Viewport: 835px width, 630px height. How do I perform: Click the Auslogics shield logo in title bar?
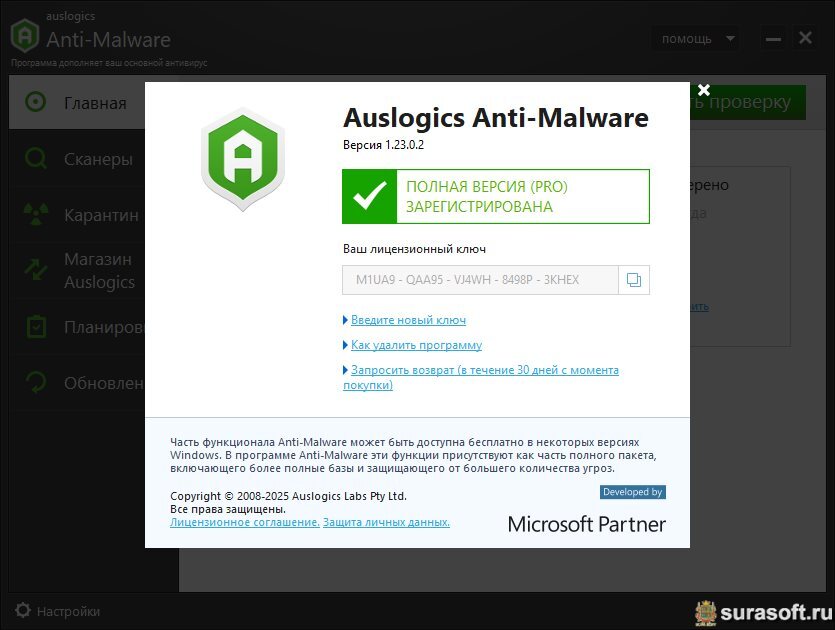coord(24,35)
